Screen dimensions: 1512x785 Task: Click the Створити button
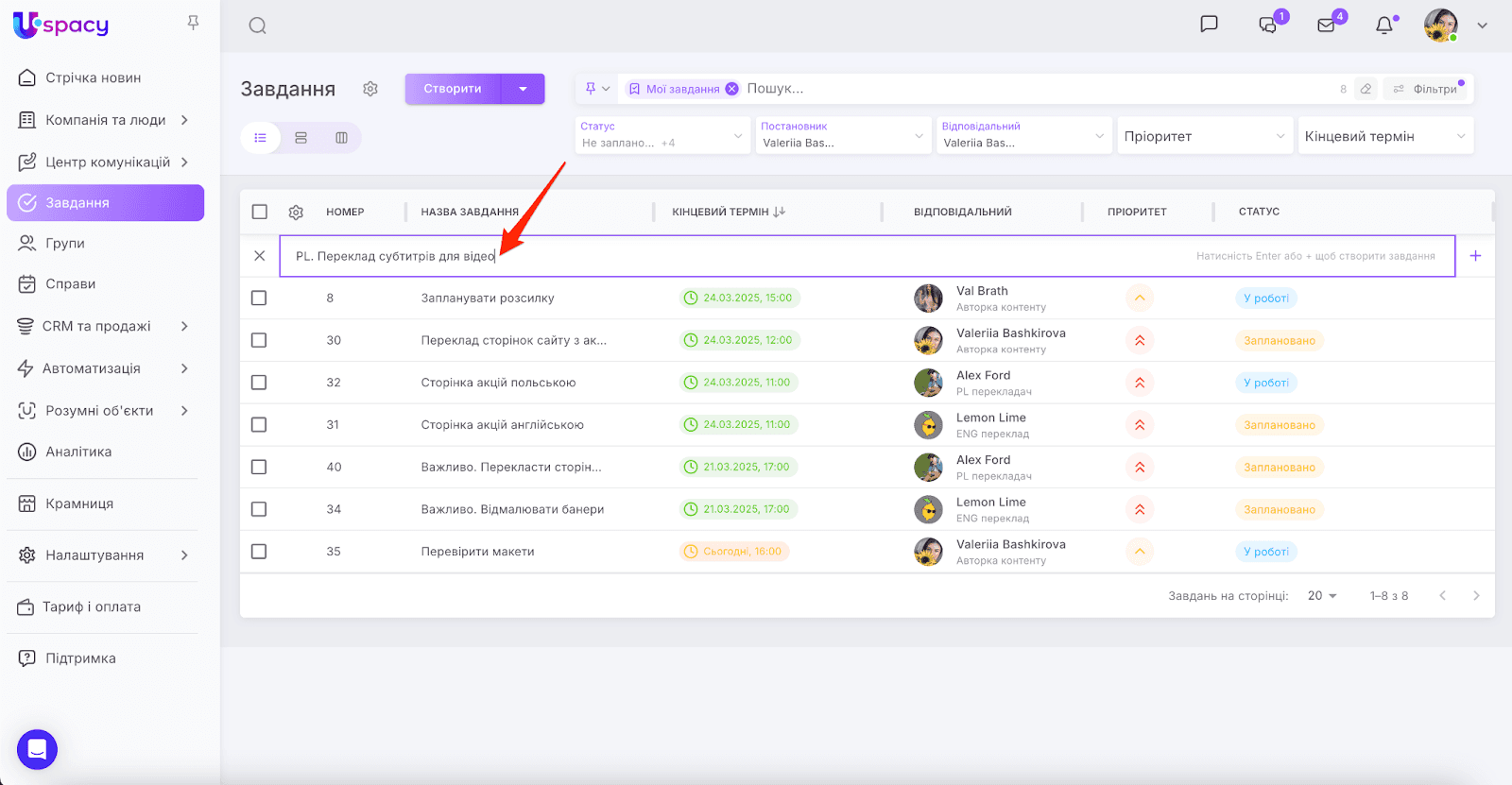[x=453, y=89]
